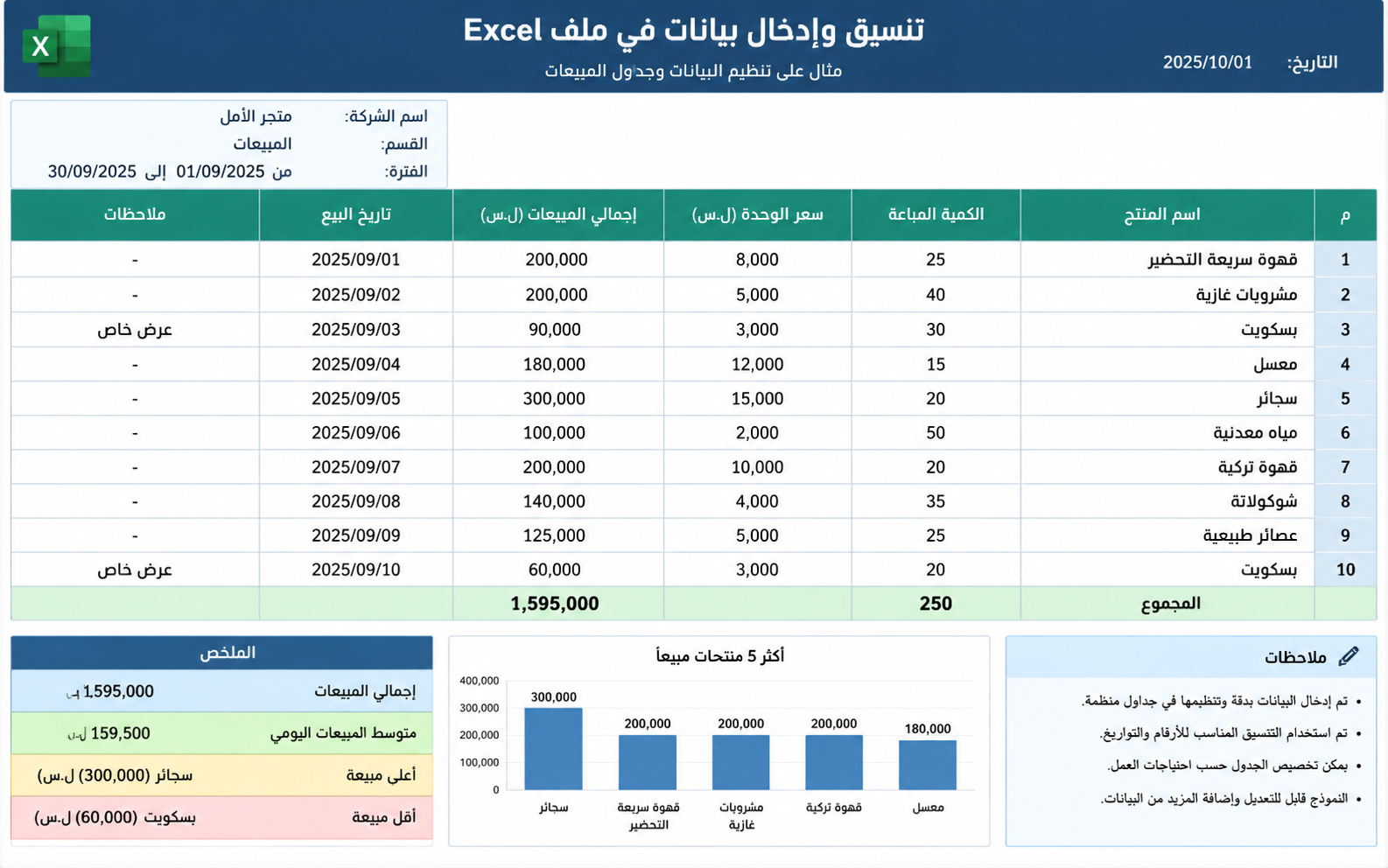Image resolution: width=1388 pixels, height=868 pixels.
Task: Select the subtitle مثال على تنظيم البيانات وجدول المبيعات
Action: (x=693, y=71)
